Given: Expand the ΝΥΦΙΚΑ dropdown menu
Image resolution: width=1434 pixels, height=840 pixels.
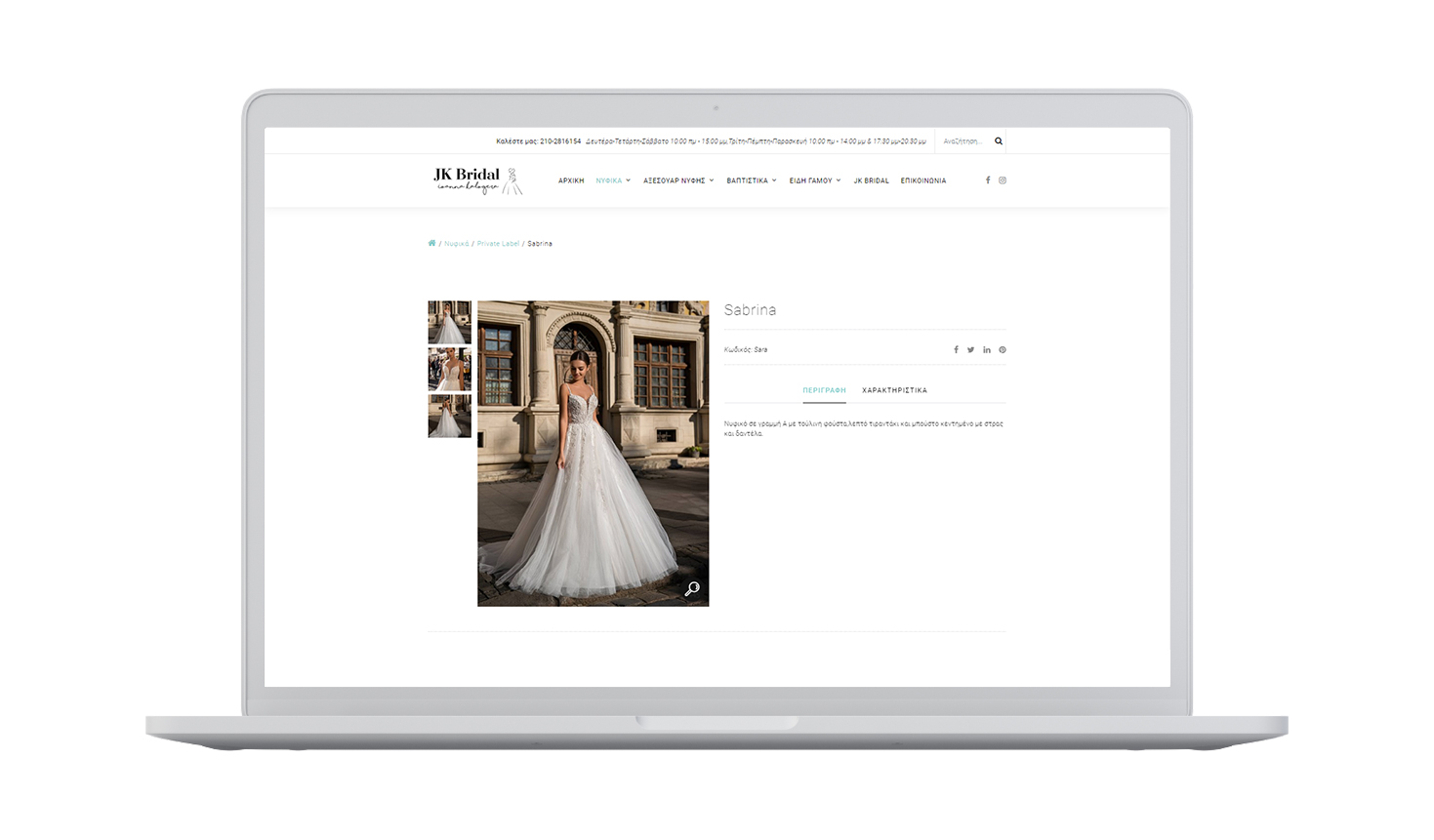Looking at the screenshot, I should [613, 180].
